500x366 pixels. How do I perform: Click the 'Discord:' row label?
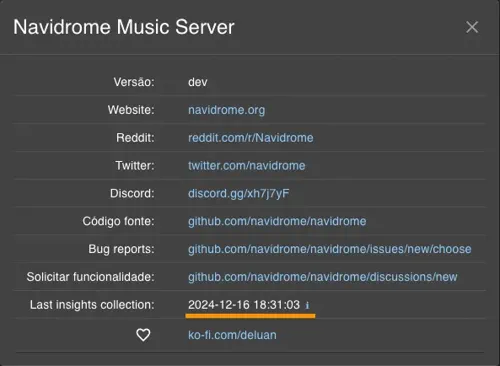click(132, 194)
